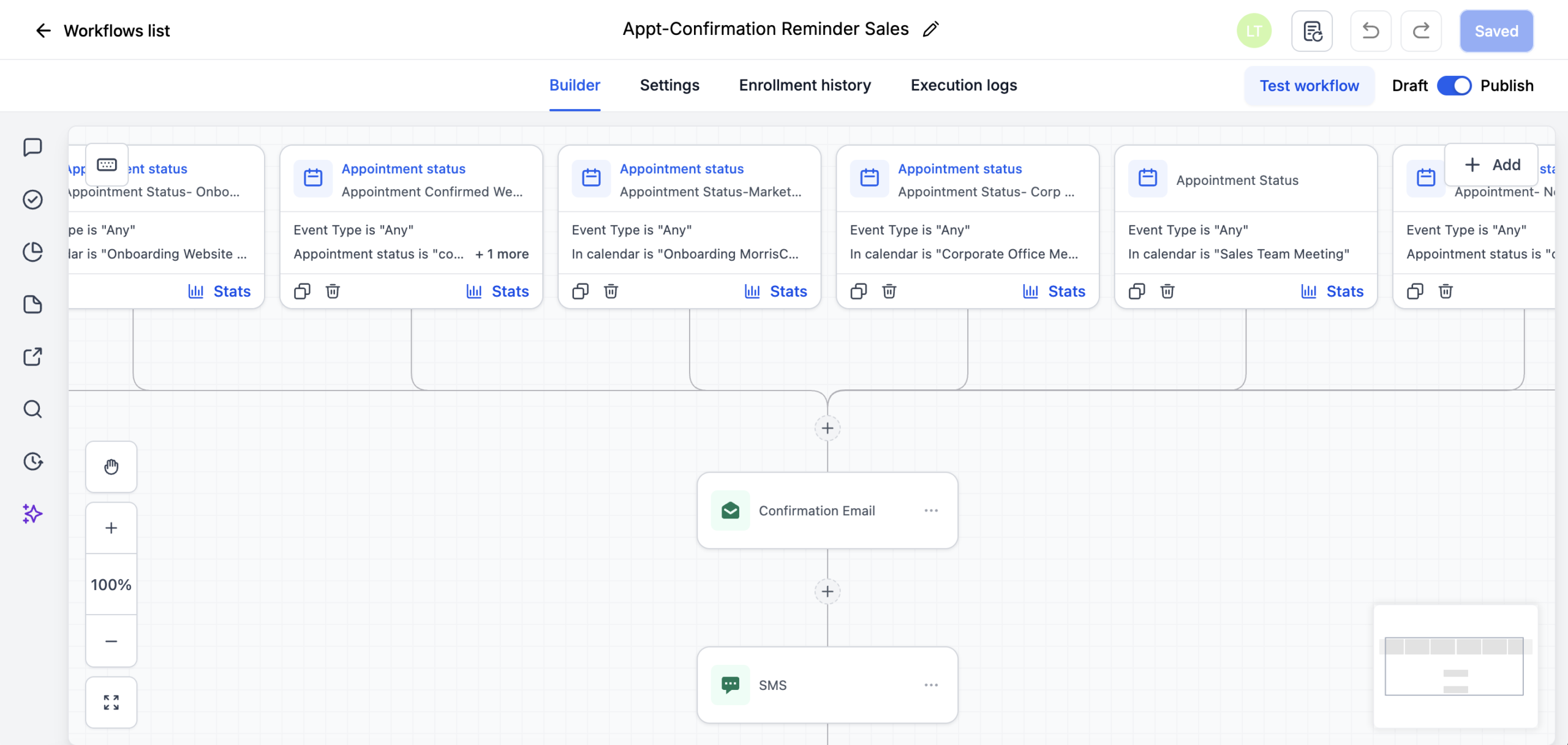Click the keyboard shortcuts icon
Image resolution: width=1568 pixels, height=745 pixels.
[x=107, y=164]
